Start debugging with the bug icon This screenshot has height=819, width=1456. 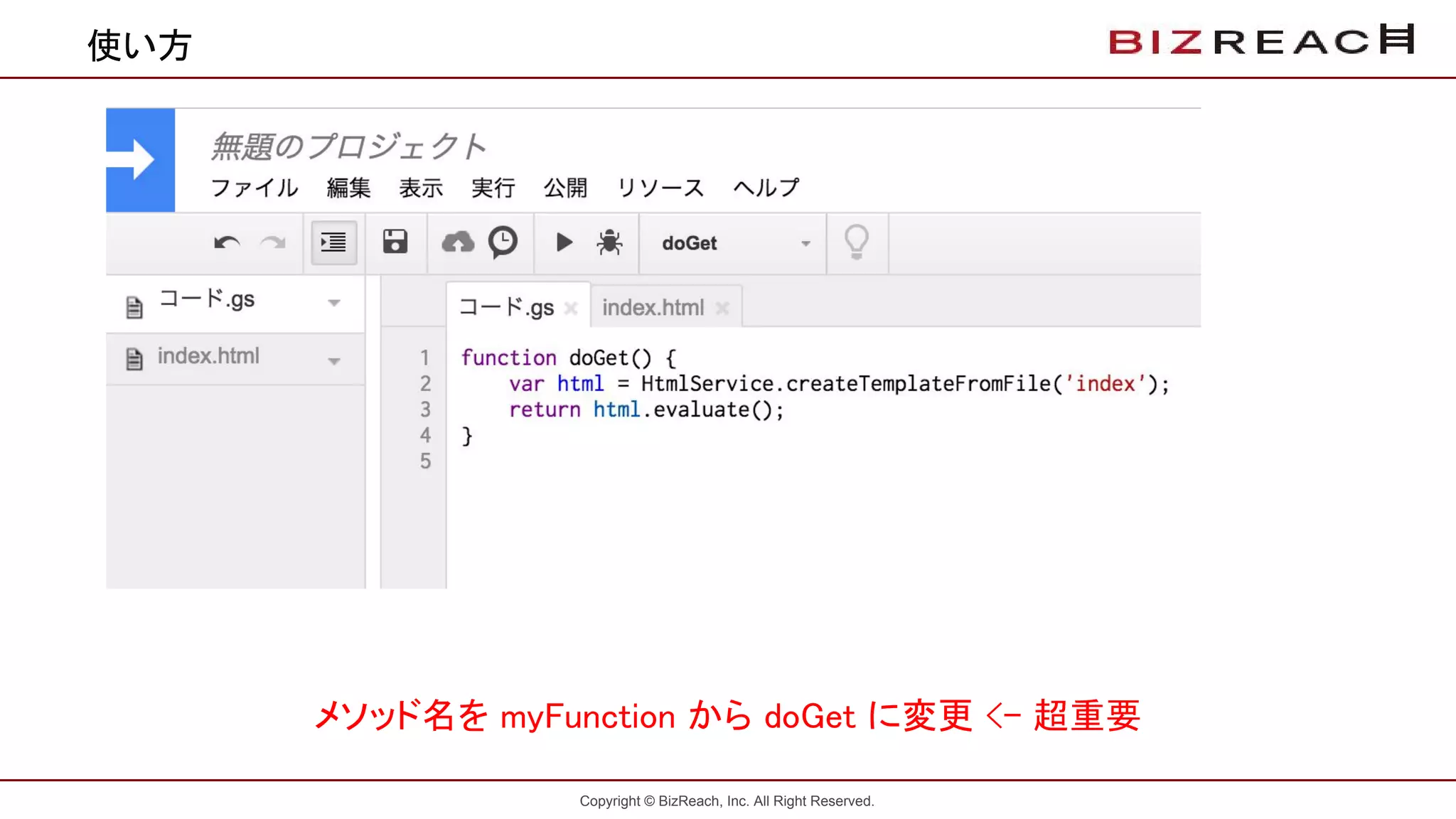tap(609, 242)
